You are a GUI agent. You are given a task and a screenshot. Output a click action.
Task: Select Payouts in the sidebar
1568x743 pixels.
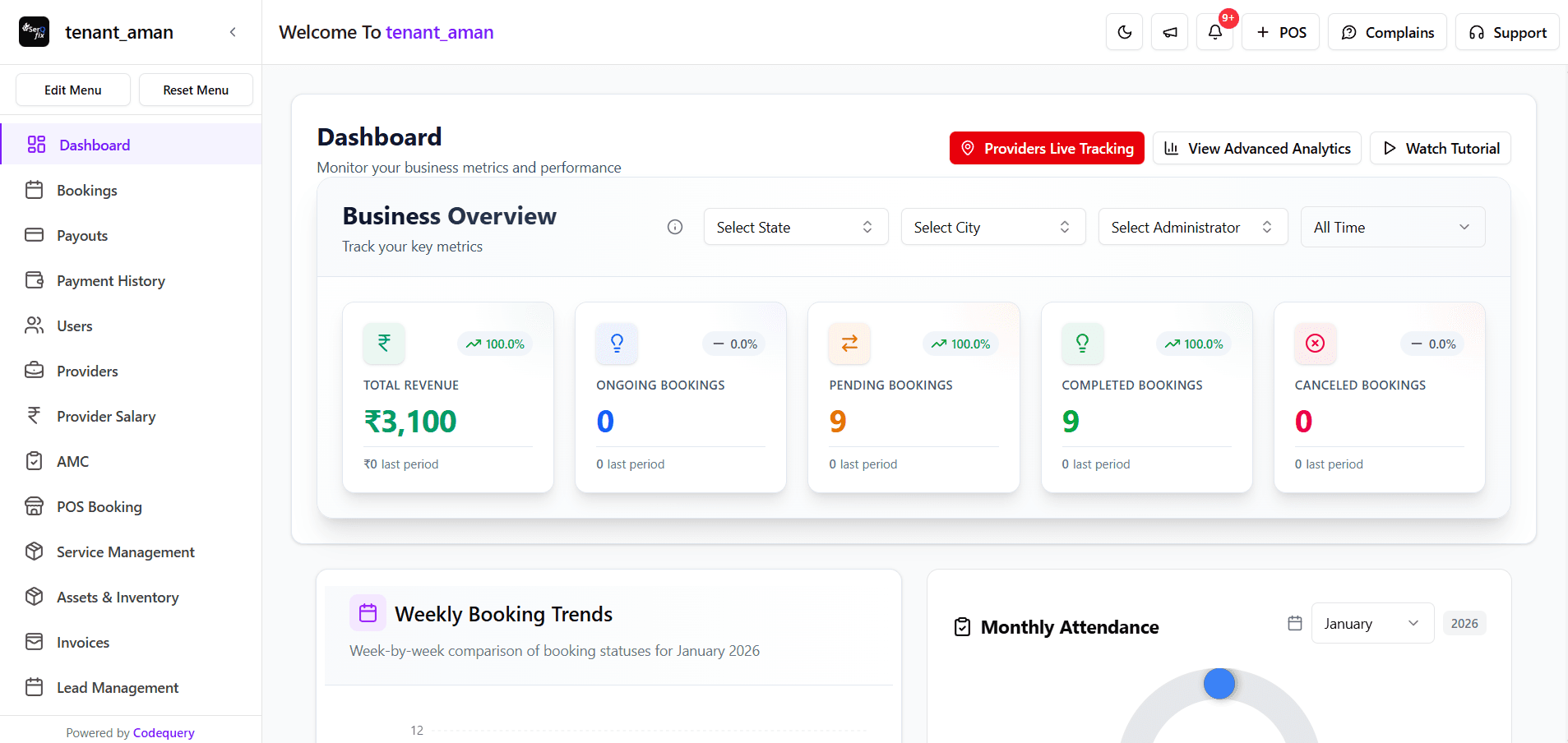(81, 235)
